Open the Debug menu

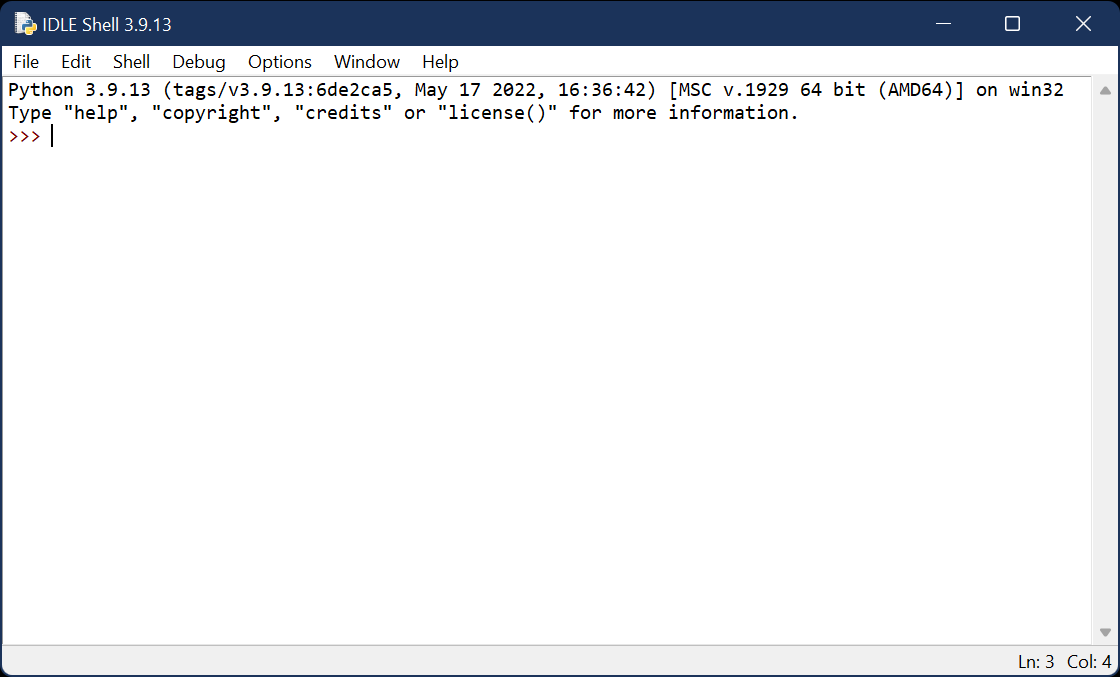(199, 62)
